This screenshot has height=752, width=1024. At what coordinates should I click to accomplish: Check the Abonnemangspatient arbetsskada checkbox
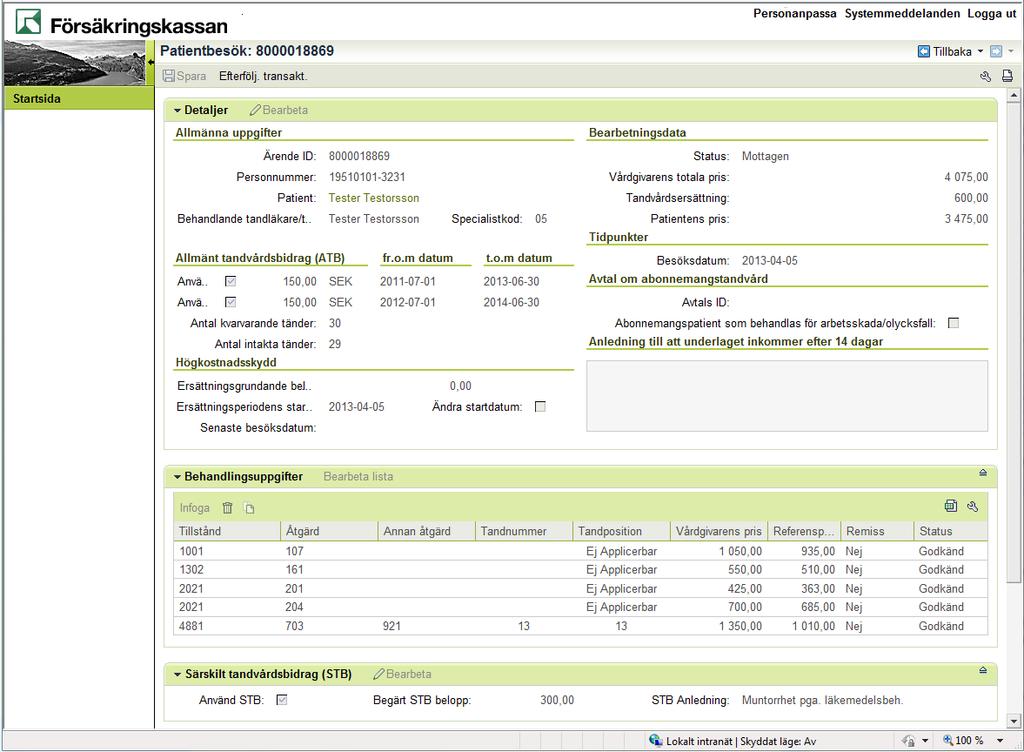[x=953, y=323]
